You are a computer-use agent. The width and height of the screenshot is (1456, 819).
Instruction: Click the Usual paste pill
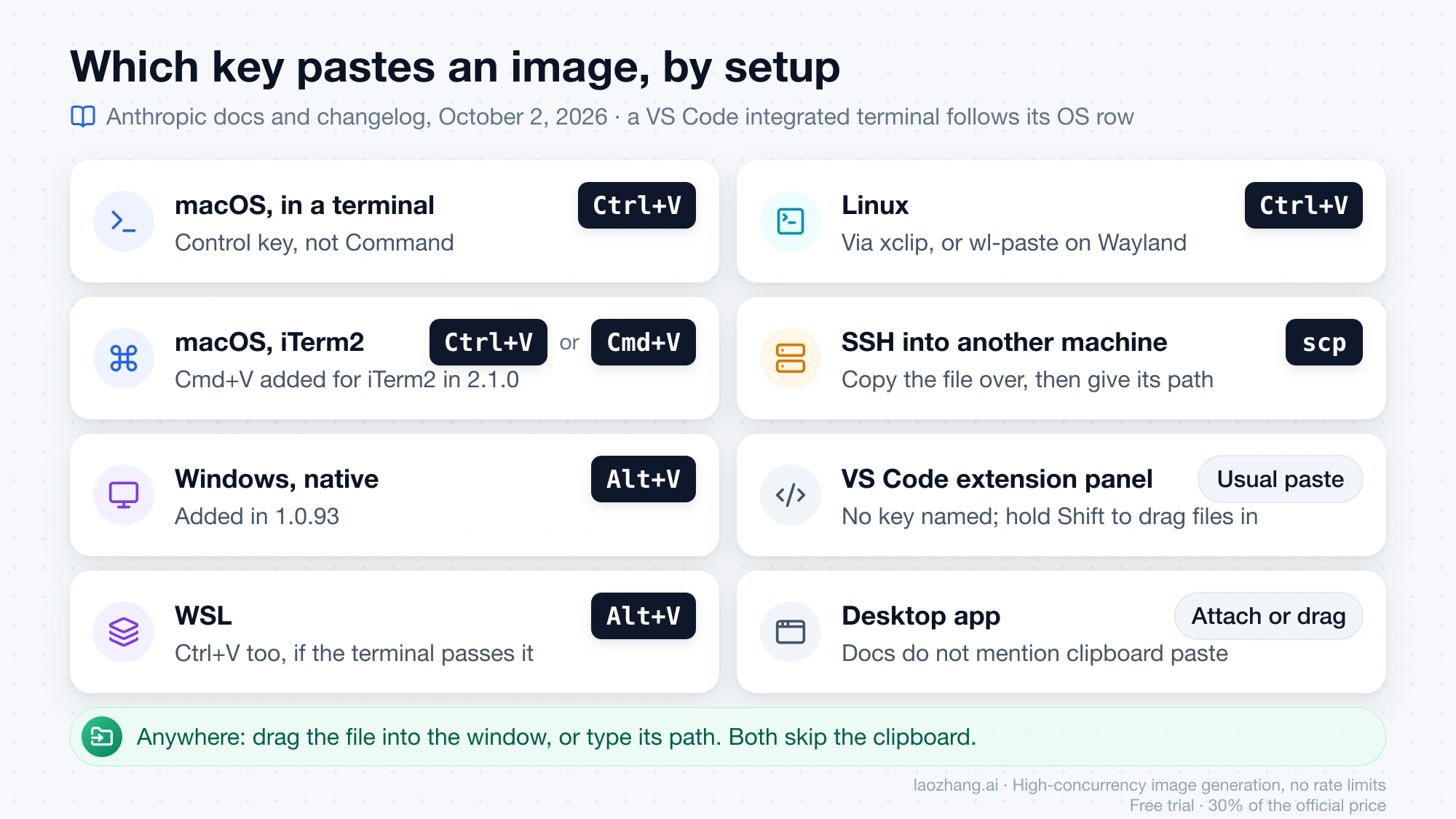click(x=1281, y=479)
